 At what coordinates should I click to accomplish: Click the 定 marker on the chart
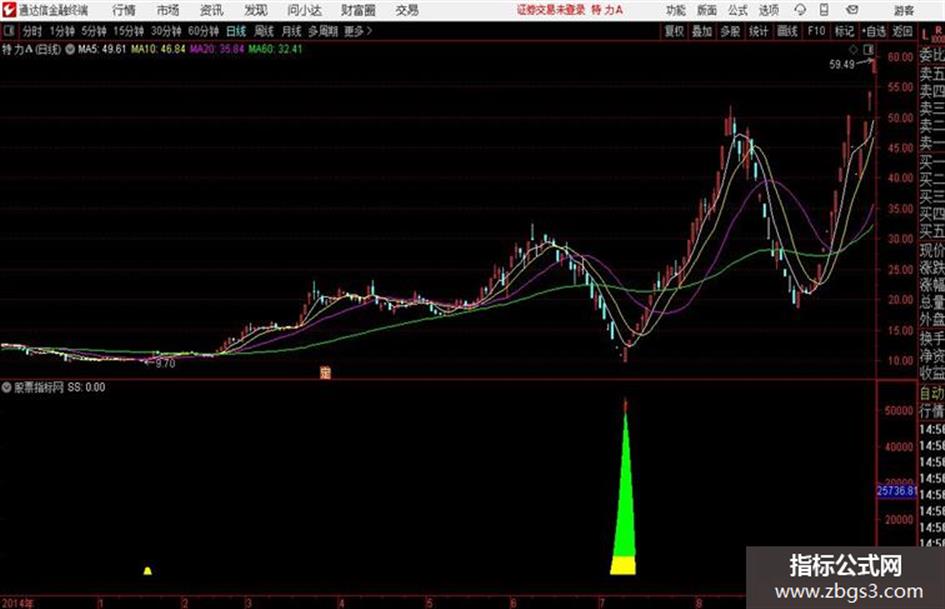tap(325, 373)
